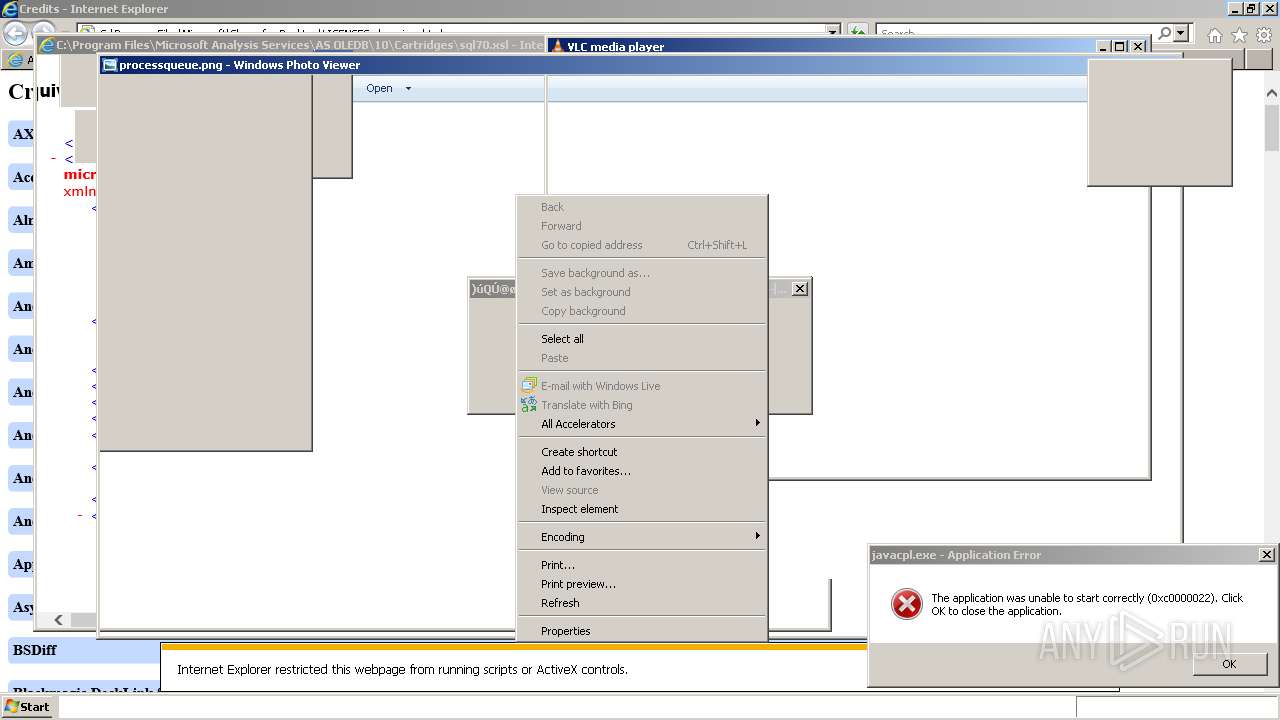Open the favorites star icon

(1239, 35)
